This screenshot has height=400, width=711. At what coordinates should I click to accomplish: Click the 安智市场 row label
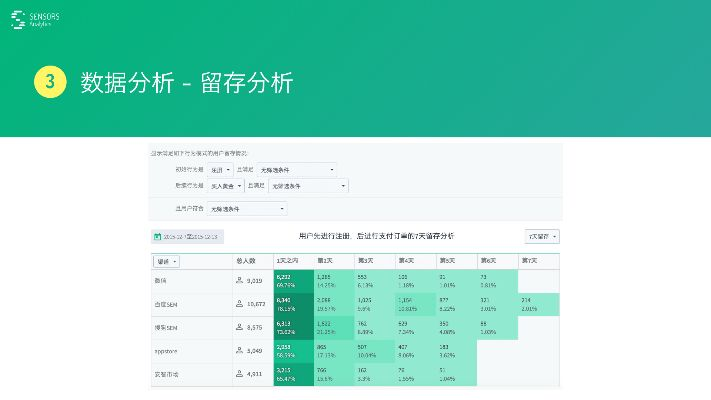click(x=166, y=374)
